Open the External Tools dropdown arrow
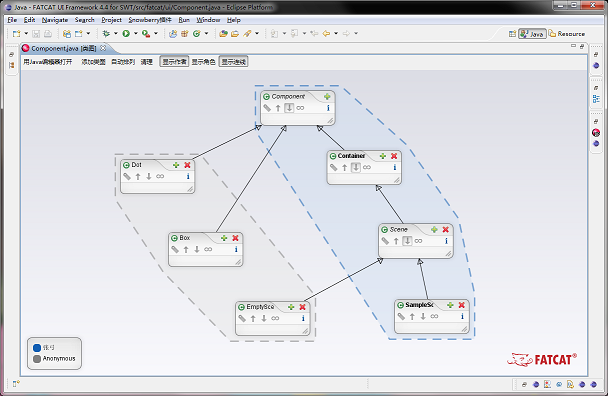The width and height of the screenshot is (608, 396). (x=156, y=34)
